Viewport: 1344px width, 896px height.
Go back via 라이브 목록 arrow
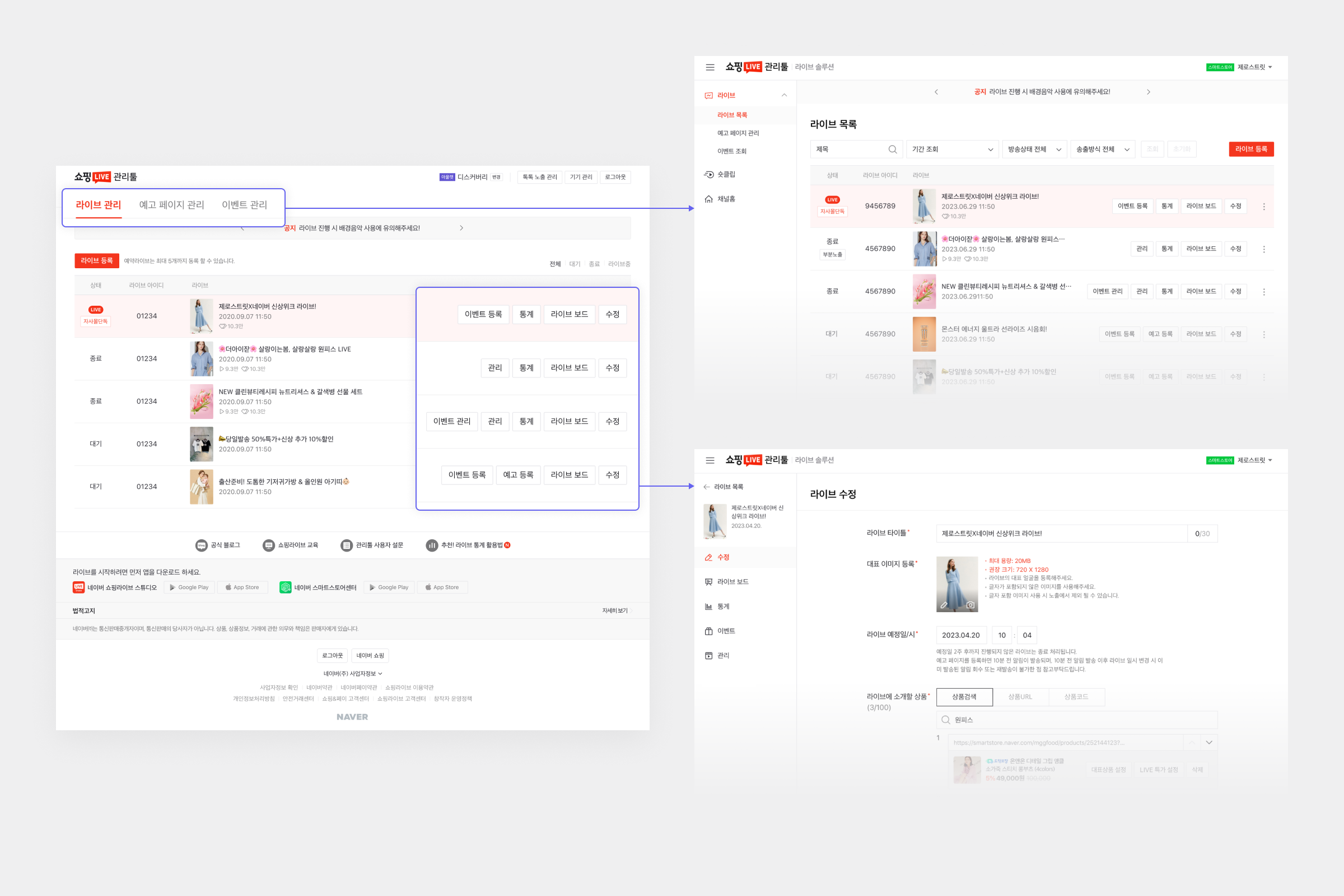(x=707, y=487)
